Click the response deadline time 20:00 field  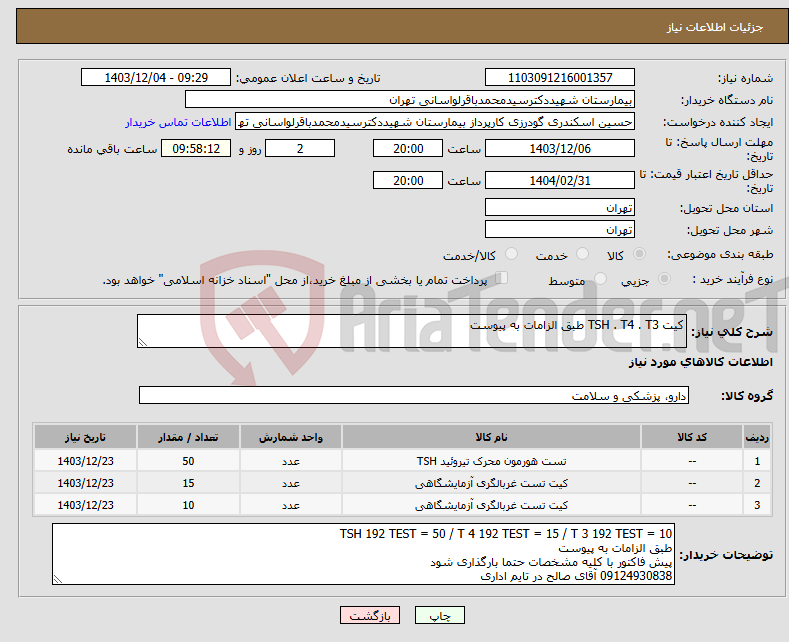408,148
